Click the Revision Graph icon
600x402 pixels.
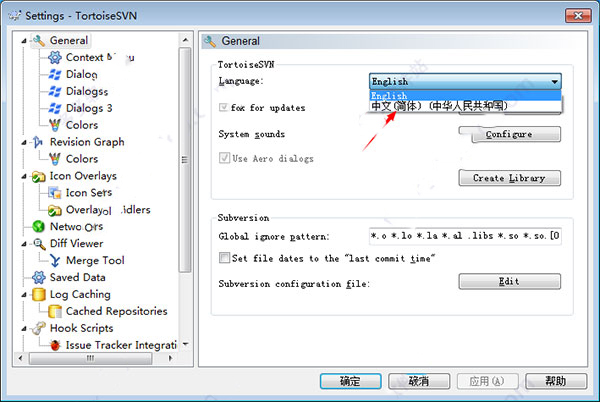(38, 142)
